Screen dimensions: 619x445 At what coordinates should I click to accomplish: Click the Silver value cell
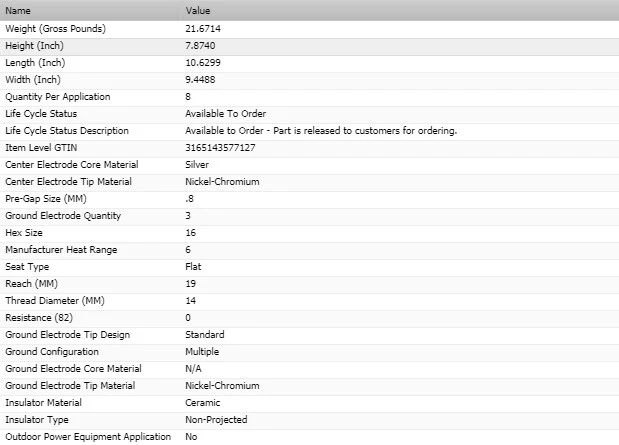(197, 164)
